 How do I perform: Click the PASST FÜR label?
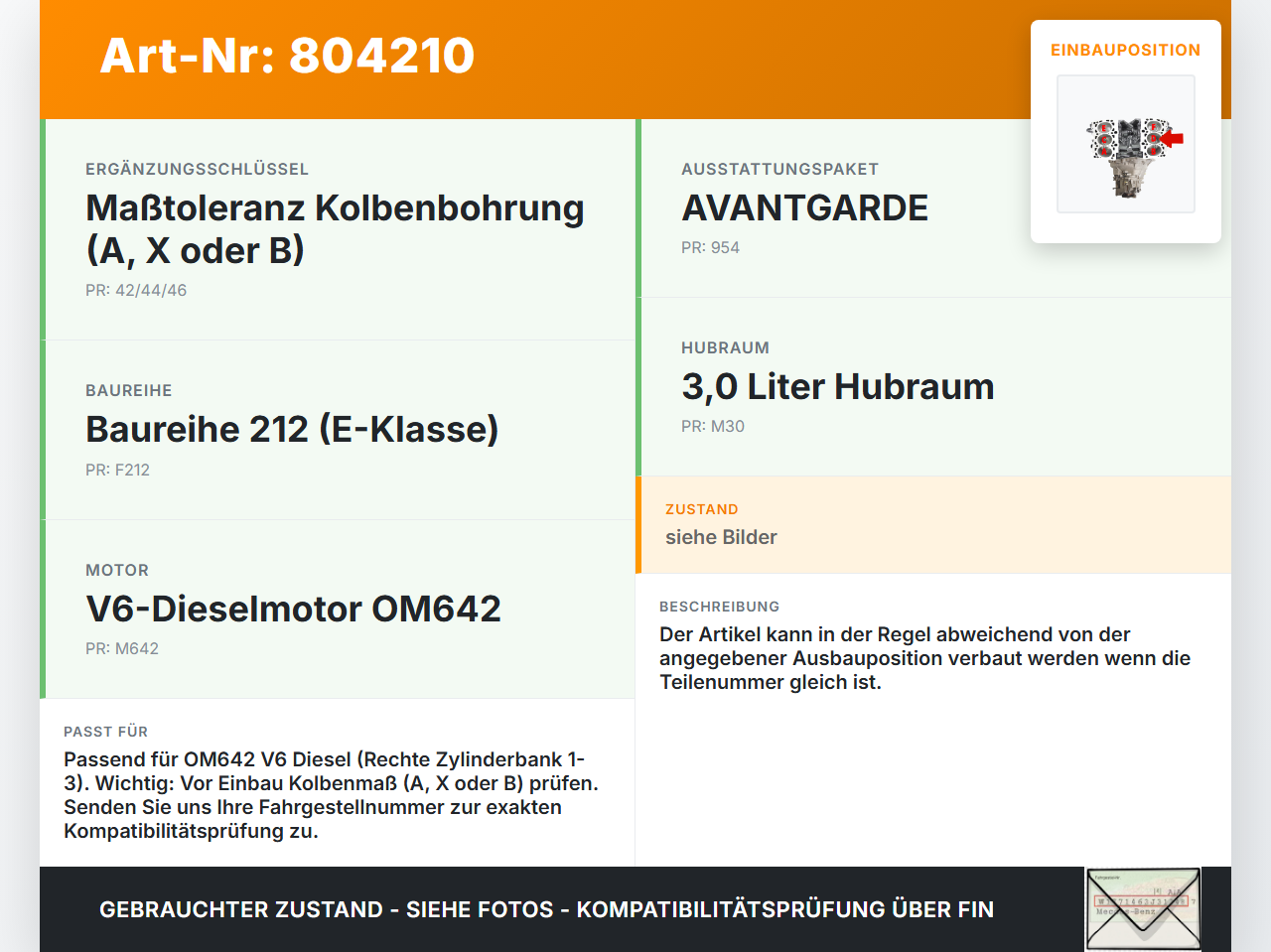pos(105,732)
